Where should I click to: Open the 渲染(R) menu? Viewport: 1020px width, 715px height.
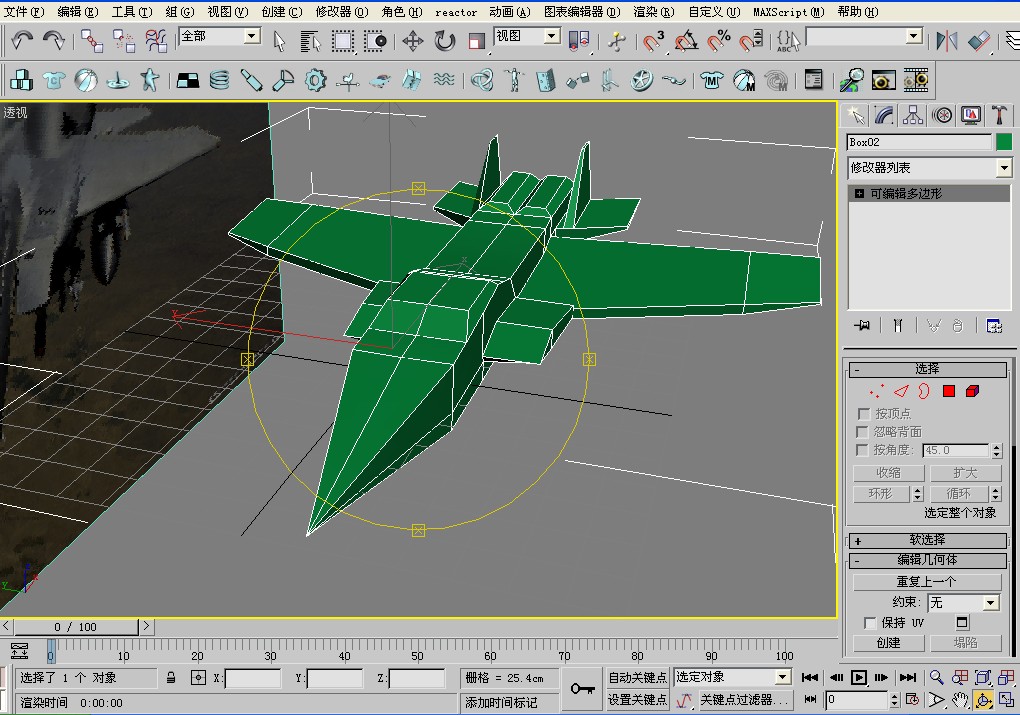pyautogui.click(x=654, y=12)
